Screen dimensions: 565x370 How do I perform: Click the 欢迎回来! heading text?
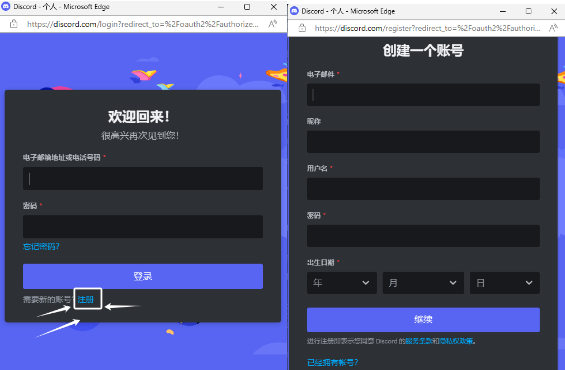139,116
